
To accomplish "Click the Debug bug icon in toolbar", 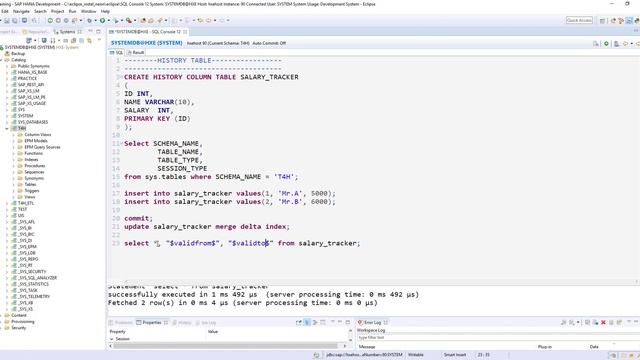I will point(90,20).
